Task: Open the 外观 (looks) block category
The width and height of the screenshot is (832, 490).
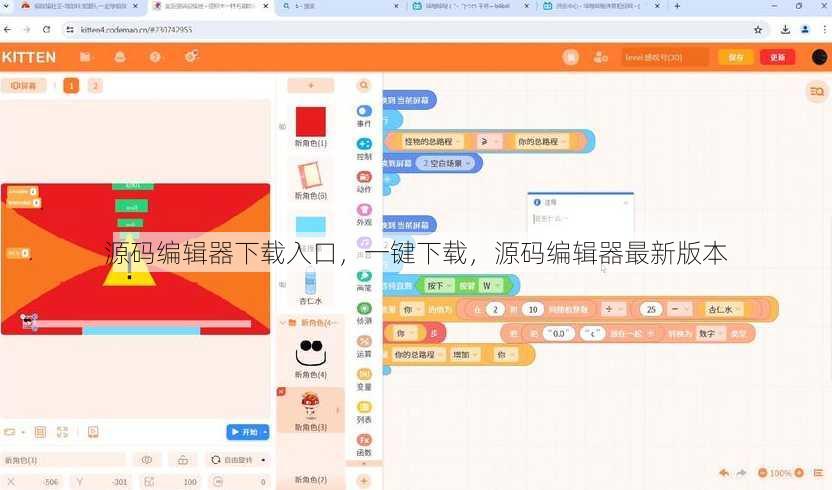Action: 364,214
